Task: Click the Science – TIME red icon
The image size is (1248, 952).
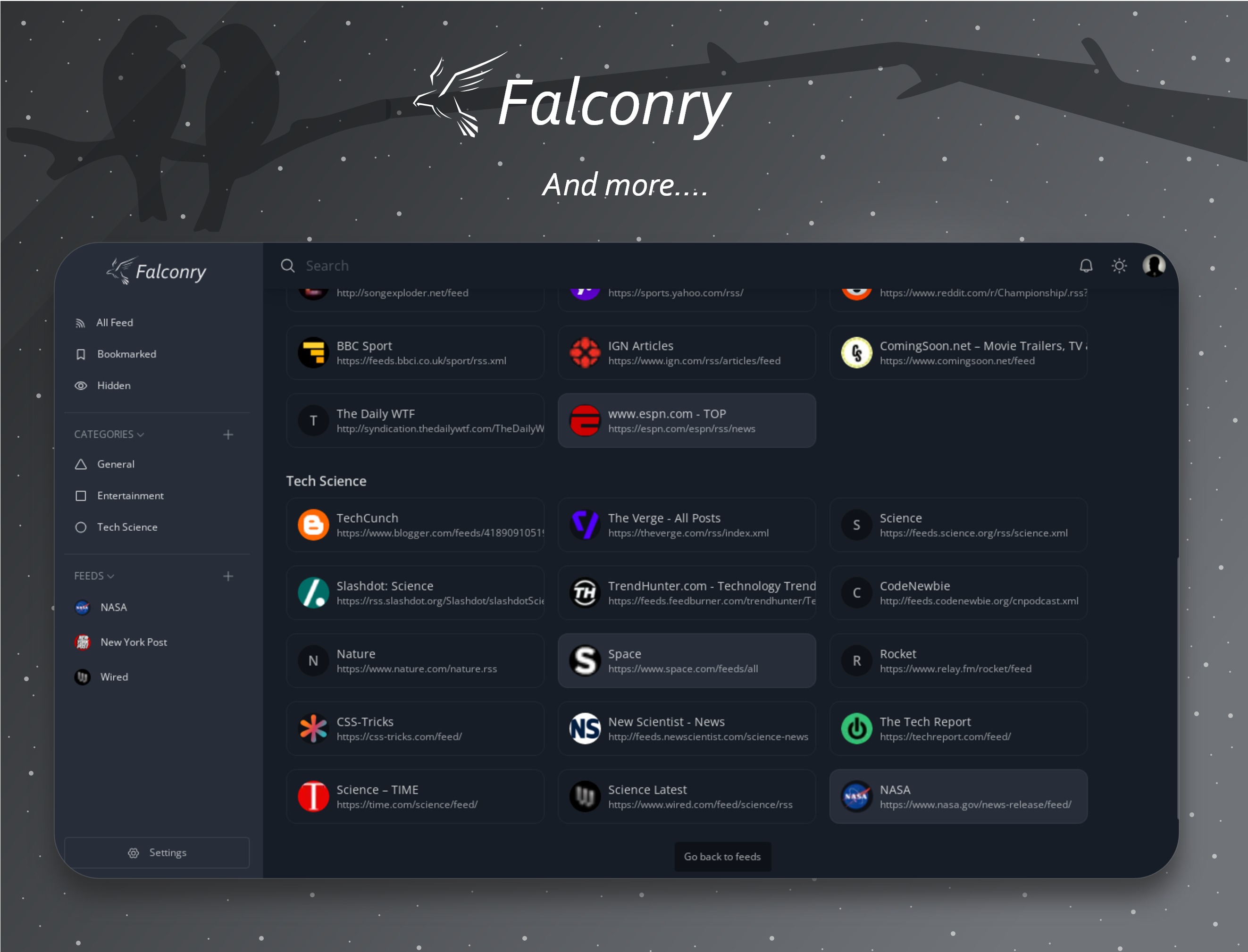Action: pos(313,797)
